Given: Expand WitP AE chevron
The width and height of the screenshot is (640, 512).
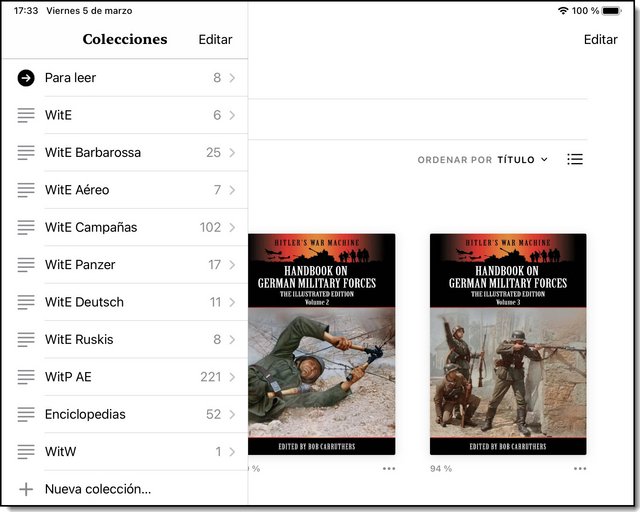Looking at the screenshot, I should (x=232, y=377).
